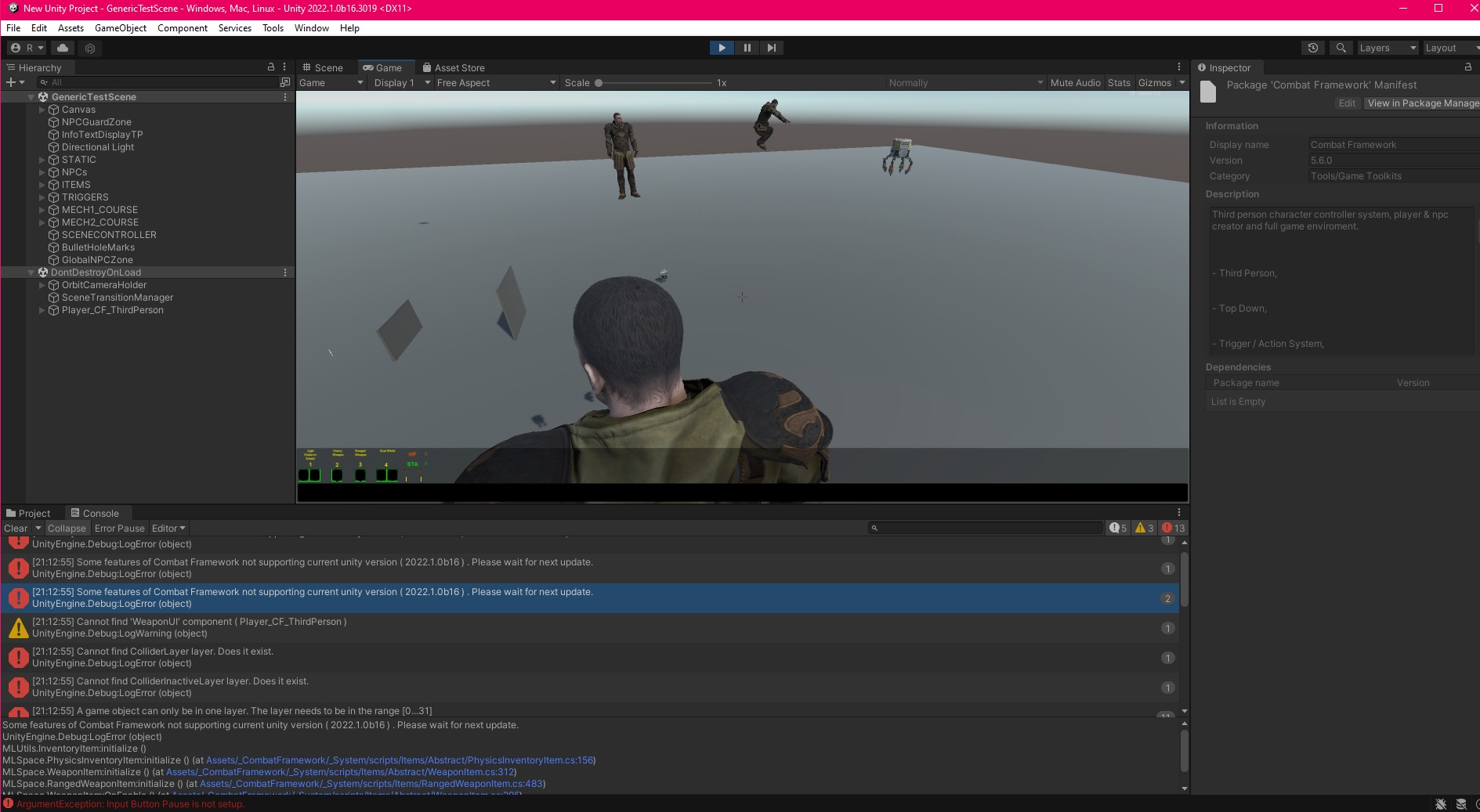This screenshot has width=1480, height=812.
Task: Toggle info messages count filter
Action: [1118, 528]
